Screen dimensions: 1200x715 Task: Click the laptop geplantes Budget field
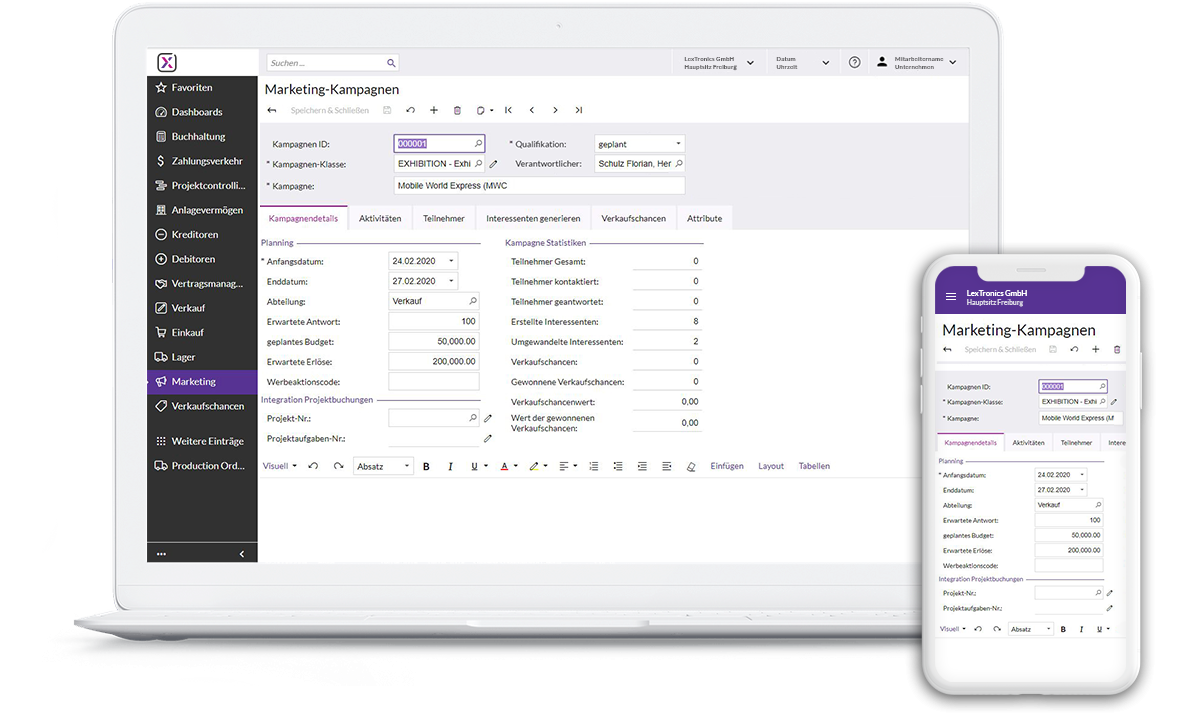click(x=434, y=341)
